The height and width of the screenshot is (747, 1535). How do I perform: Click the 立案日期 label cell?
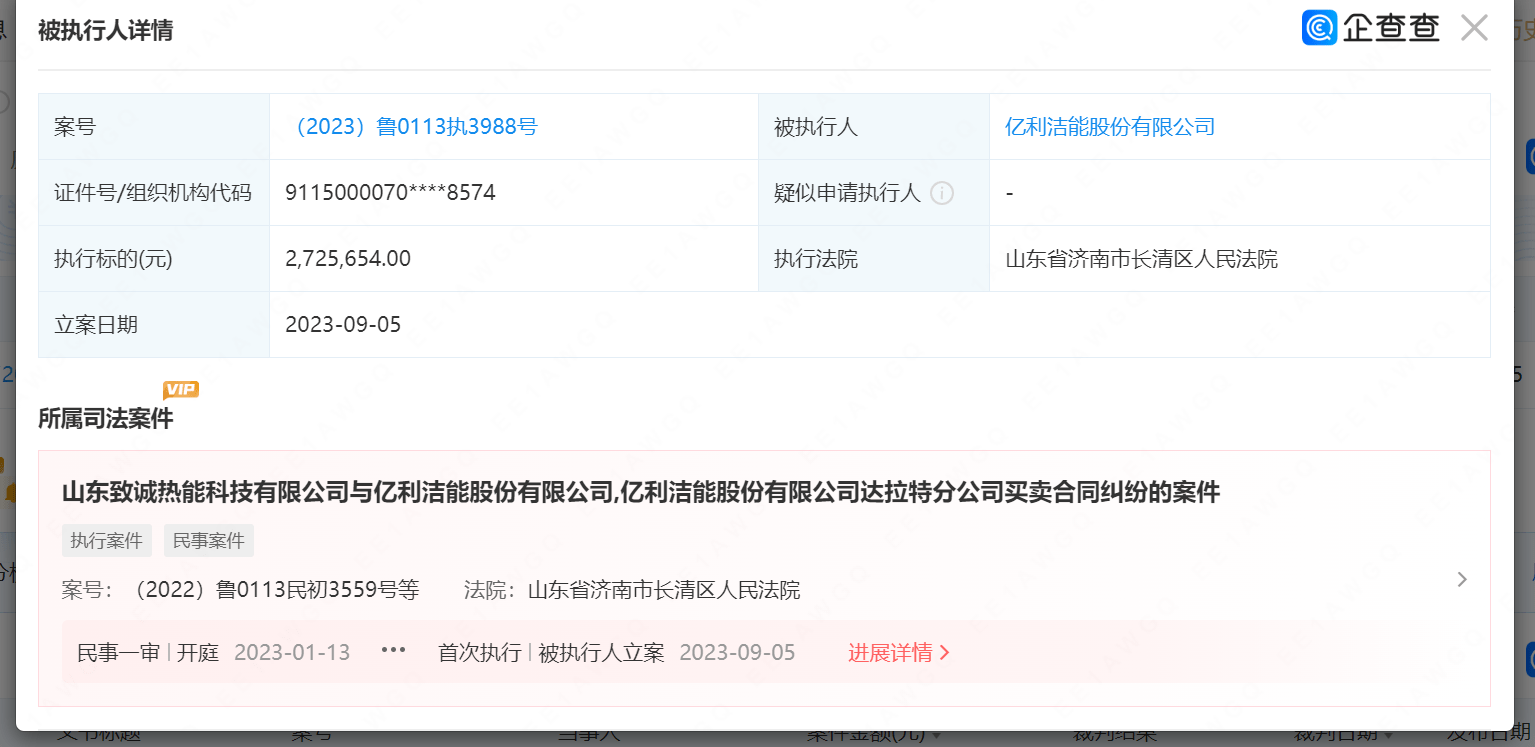pos(154,325)
